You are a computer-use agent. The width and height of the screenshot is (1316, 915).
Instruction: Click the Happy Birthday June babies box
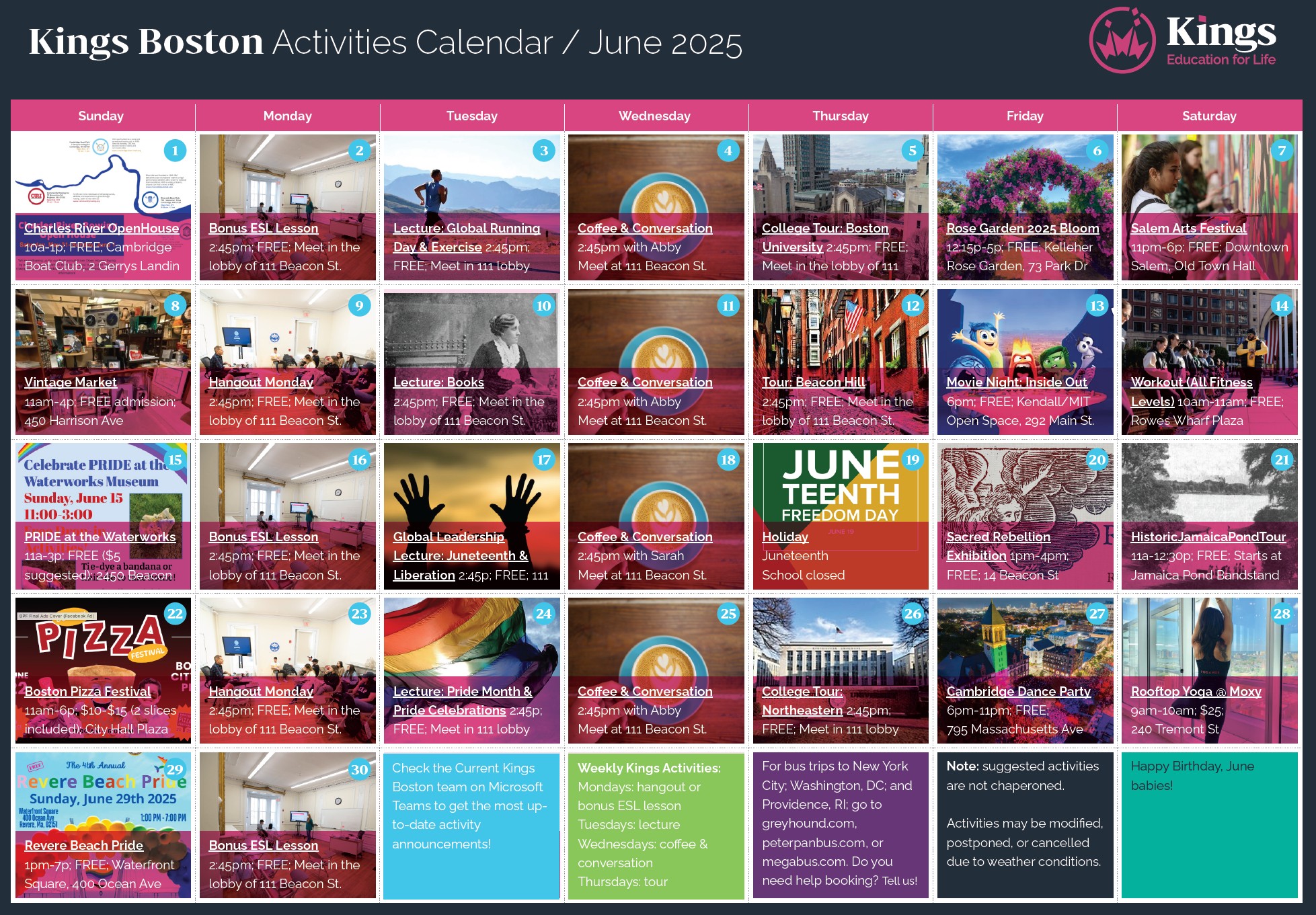1209,826
